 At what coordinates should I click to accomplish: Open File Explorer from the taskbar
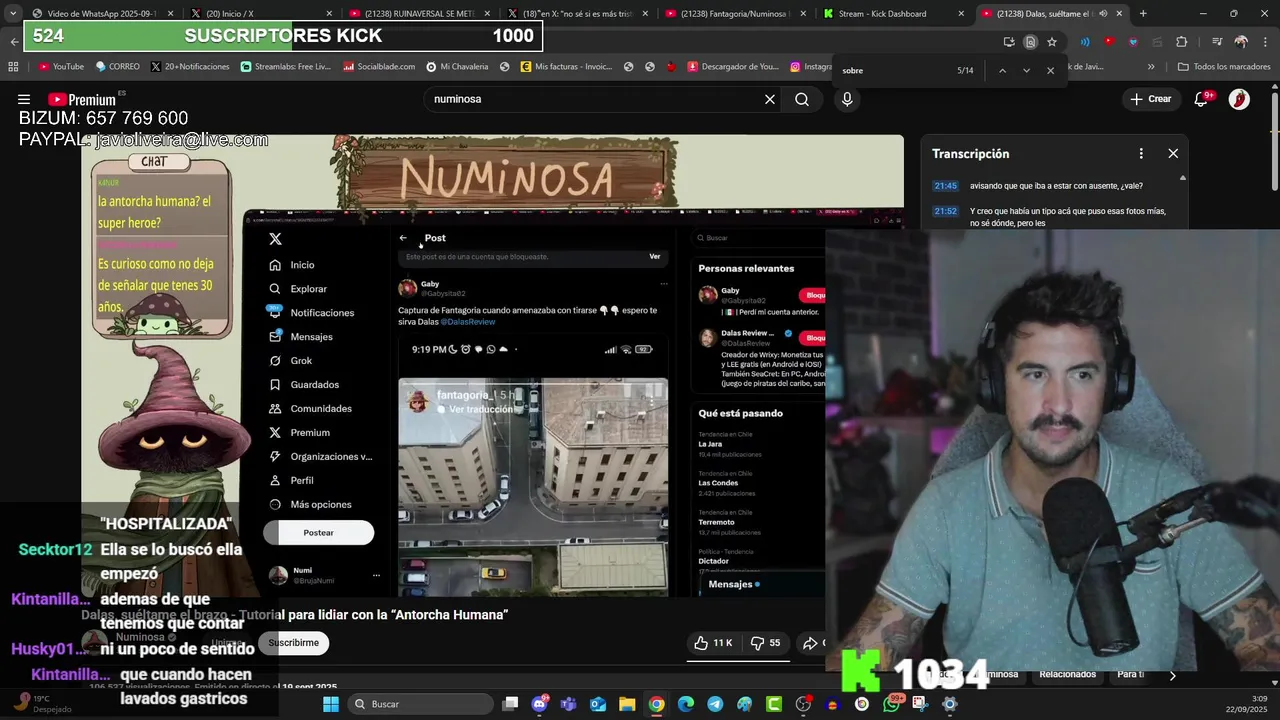[x=627, y=704]
